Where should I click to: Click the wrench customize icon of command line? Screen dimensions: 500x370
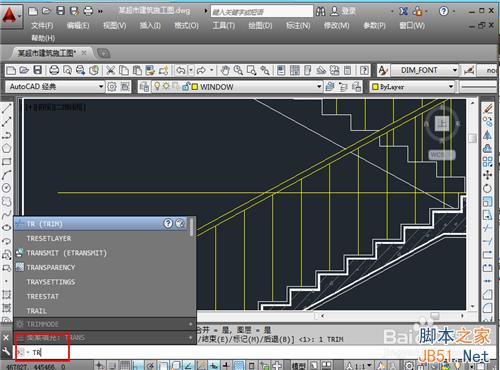(x=6, y=351)
